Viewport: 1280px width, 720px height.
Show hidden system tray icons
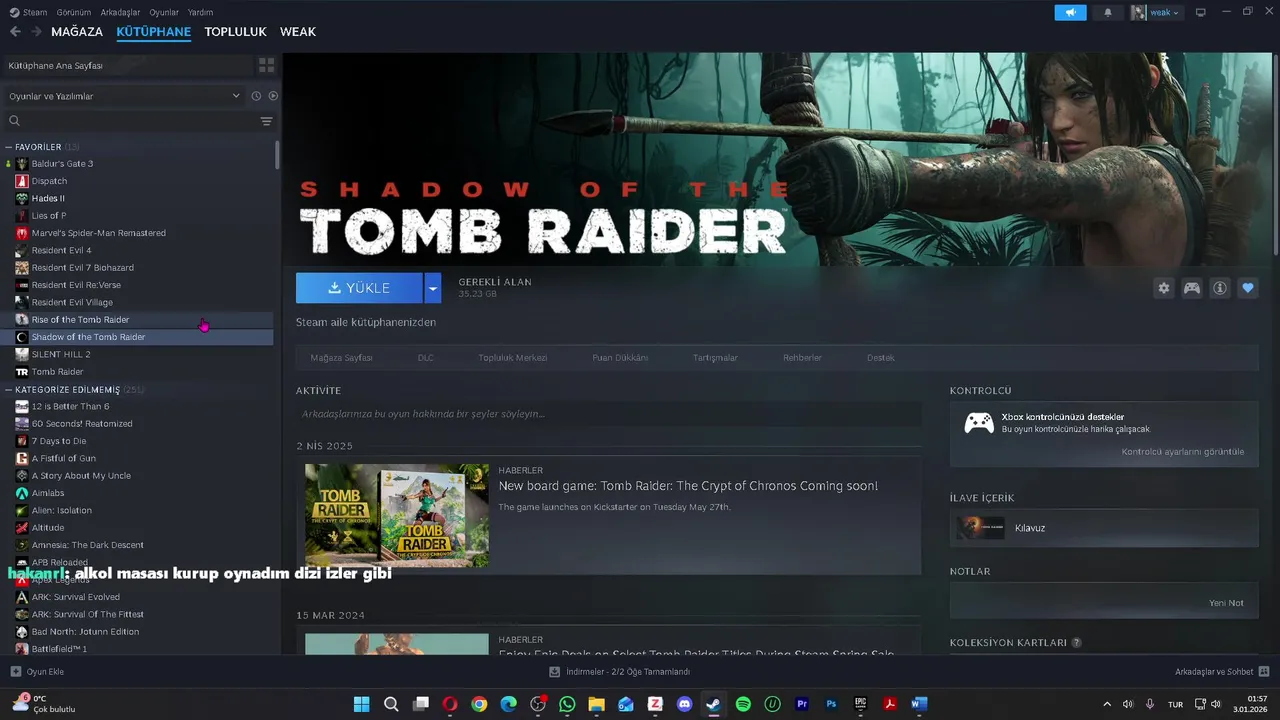tap(1106, 704)
